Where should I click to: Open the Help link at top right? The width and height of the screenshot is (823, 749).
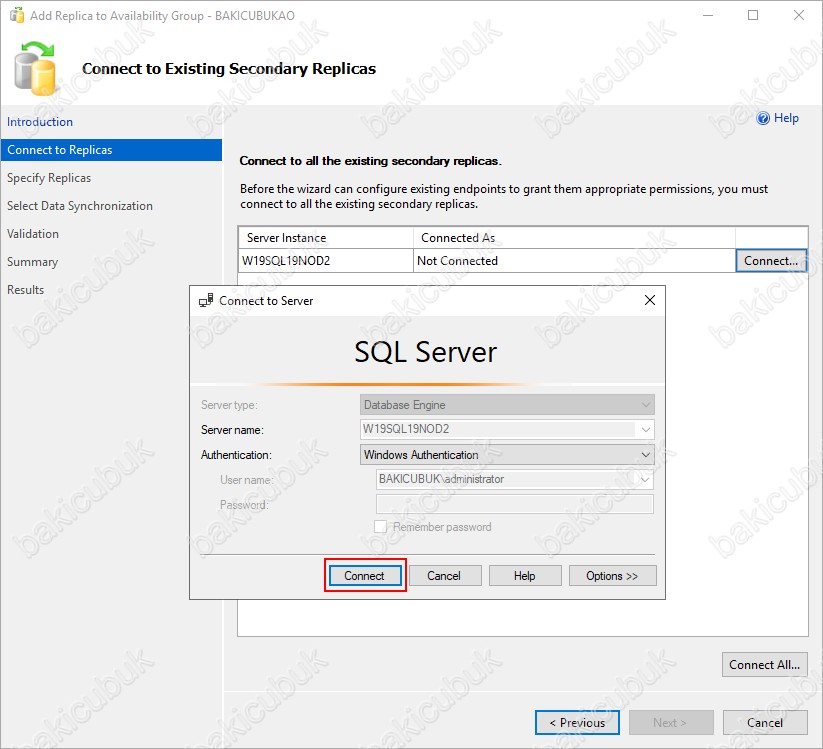pos(786,118)
